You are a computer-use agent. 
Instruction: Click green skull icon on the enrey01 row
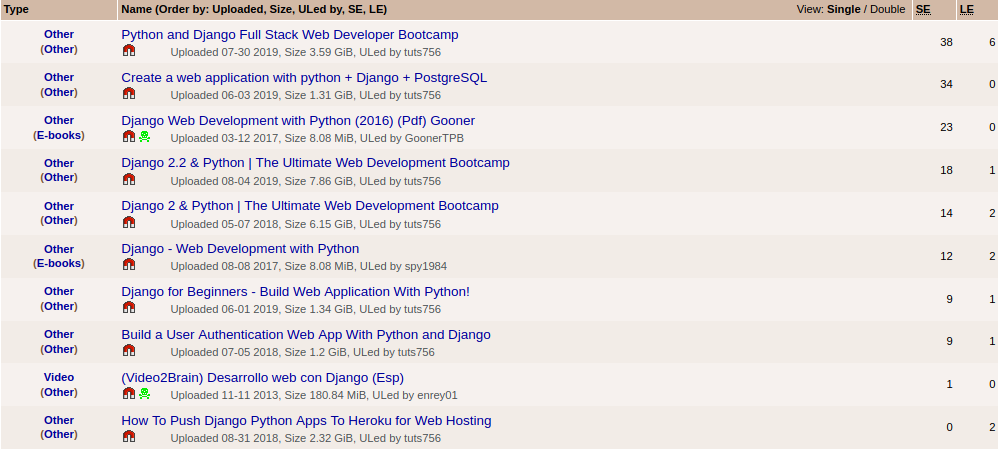[144, 394]
